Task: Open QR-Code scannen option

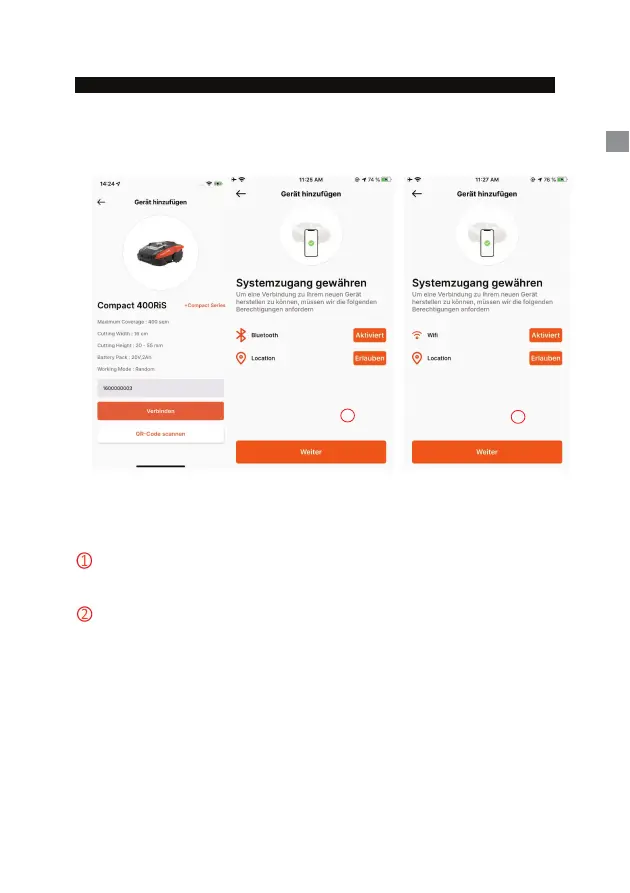Action: (x=161, y=434)
